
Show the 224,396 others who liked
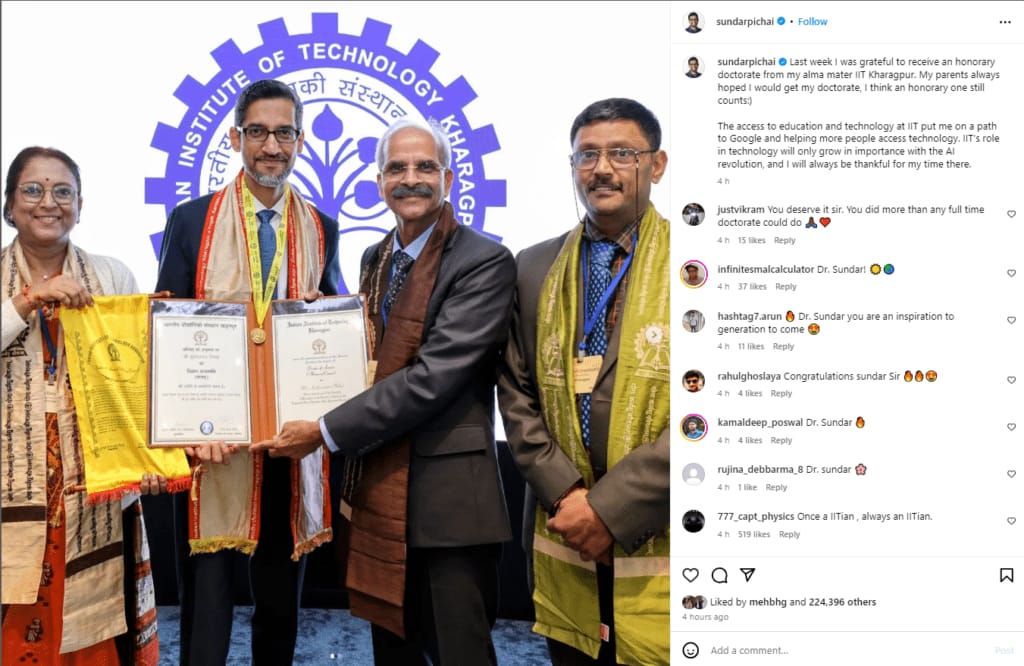(x=842, y=602)
